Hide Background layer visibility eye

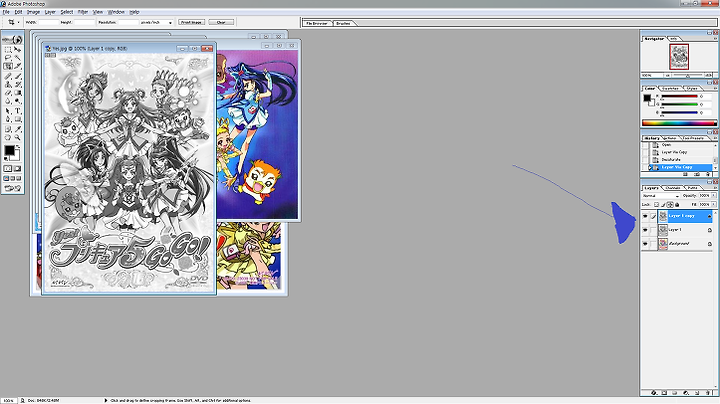[x=645, y=244]
